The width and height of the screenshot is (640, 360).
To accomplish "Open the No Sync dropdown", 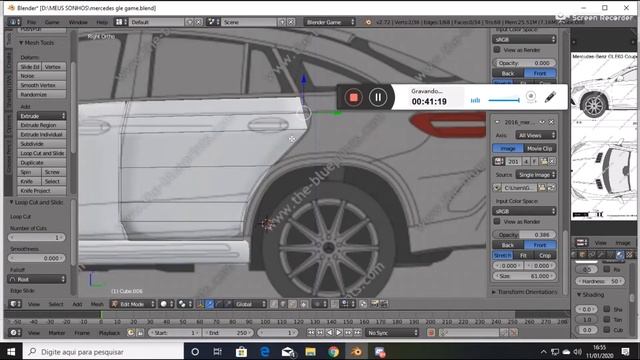I will coord(392,333).
